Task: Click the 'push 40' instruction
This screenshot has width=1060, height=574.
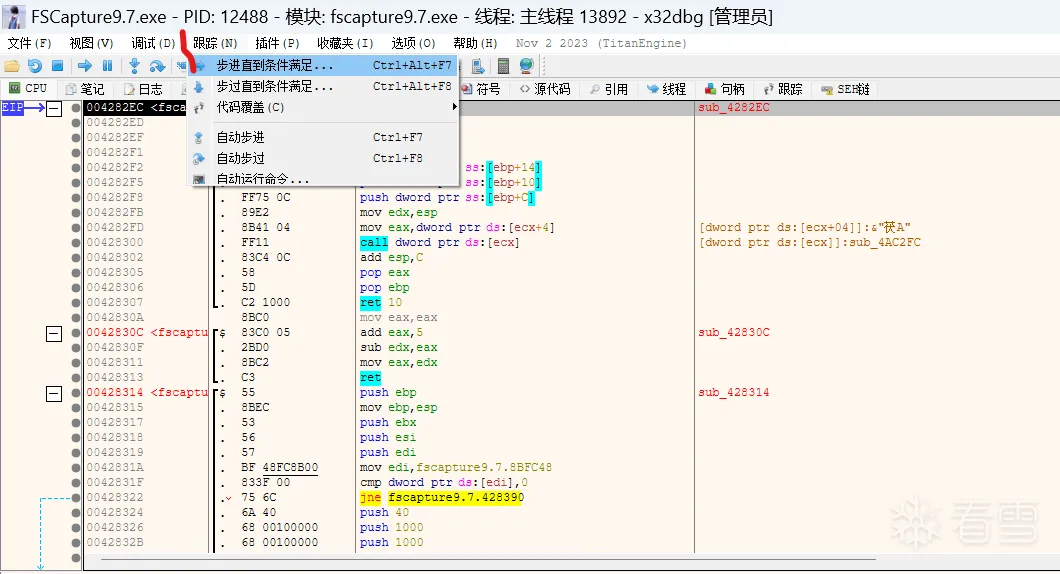Action: coord(384,512)
